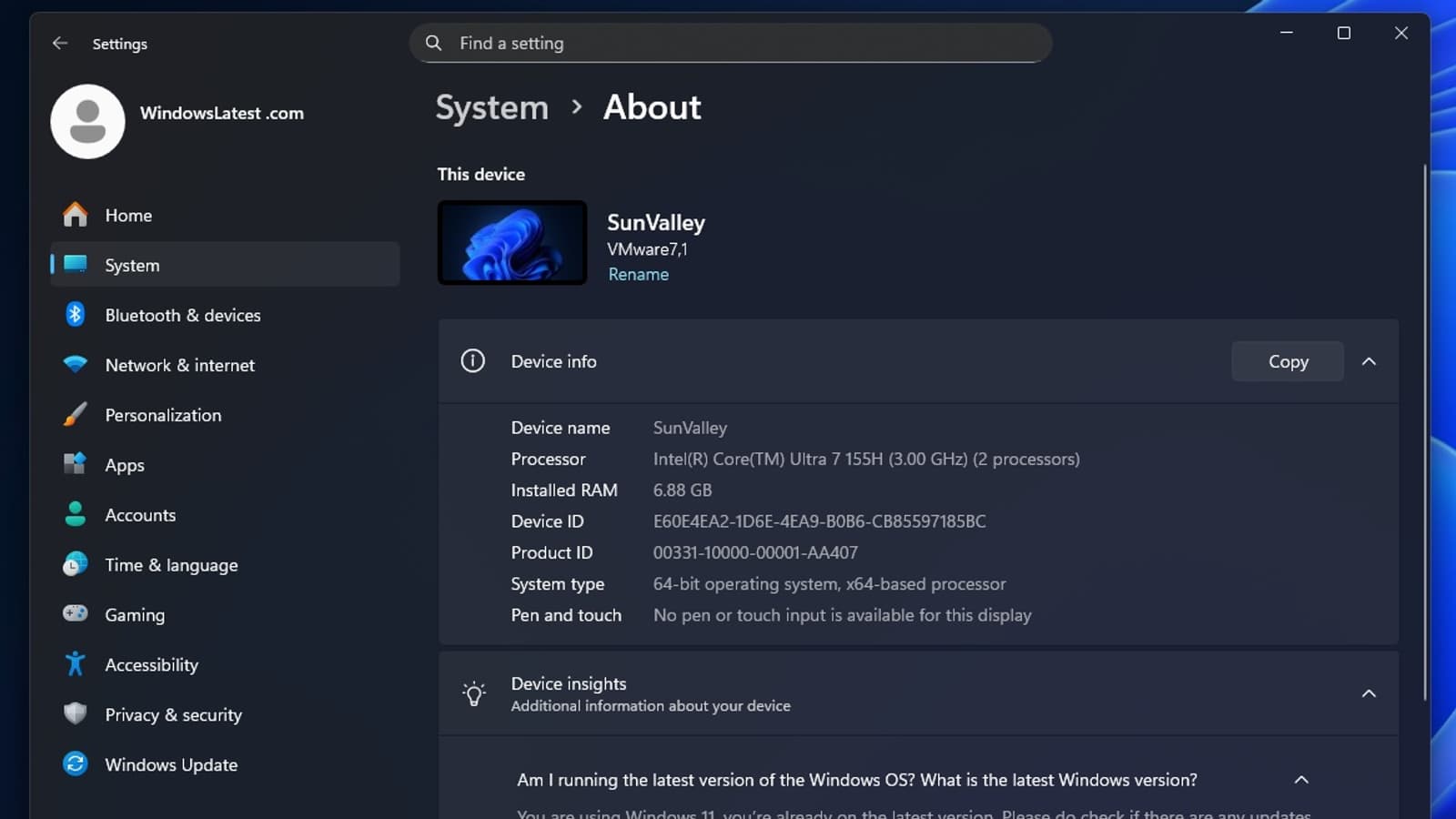Copy the device info

[x=1288, y=361]
